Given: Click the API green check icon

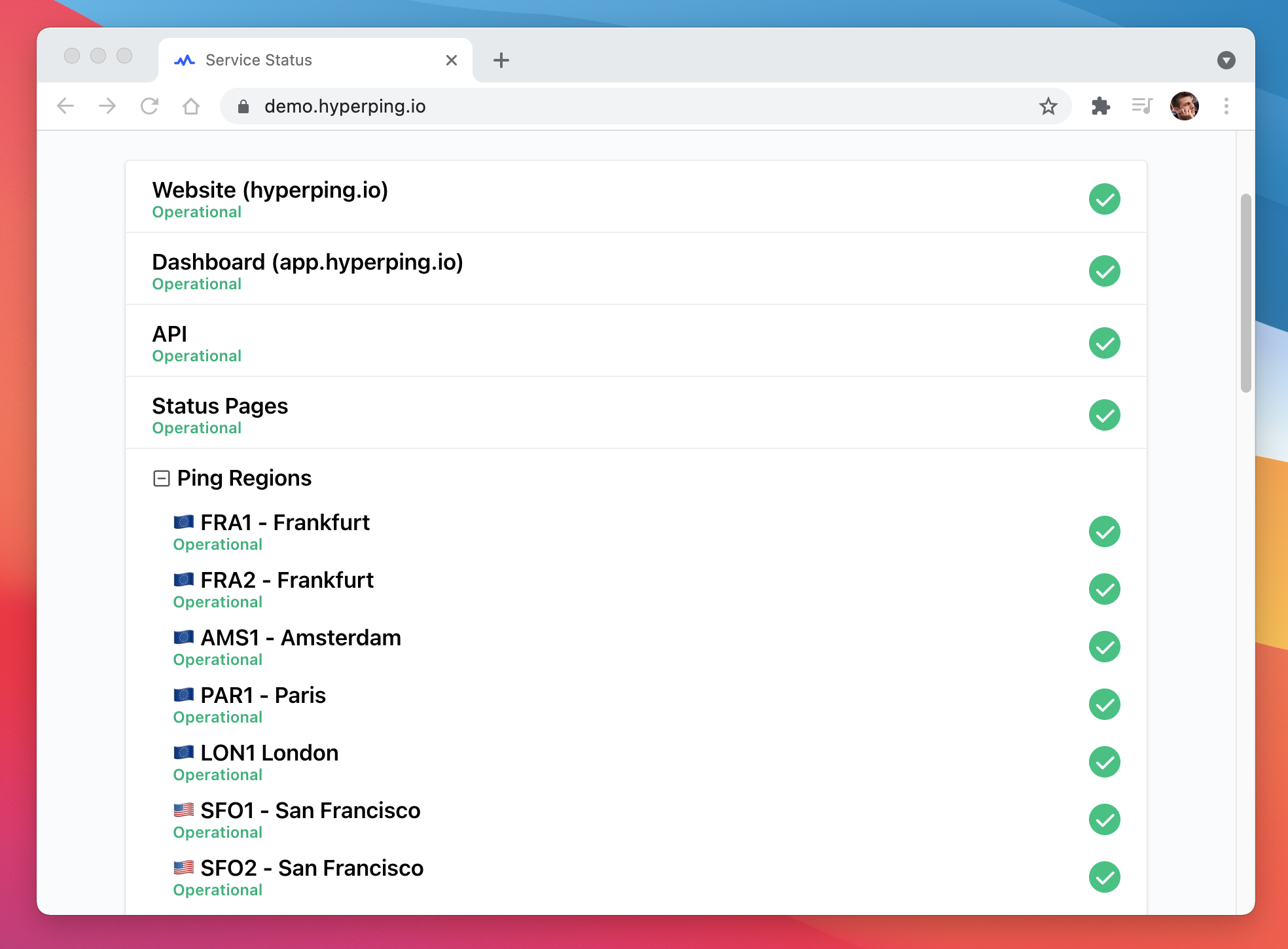Looking at the screenshot, I should [1105, 343].
